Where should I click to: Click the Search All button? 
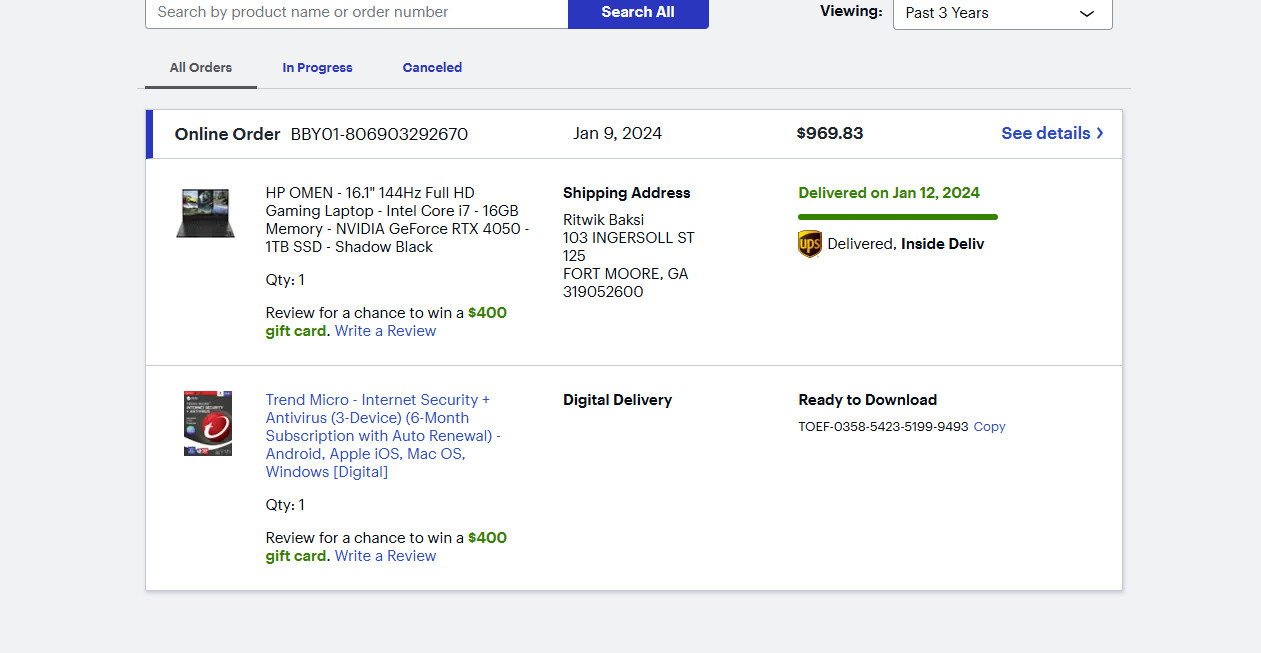(638, 12)
